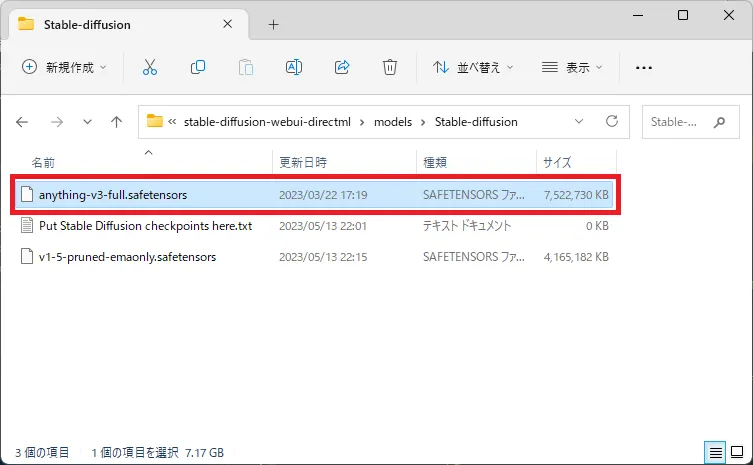Switch to large thumbnails view layout
This screenshot has width=753, height=465.
click(x=736, y=453)
